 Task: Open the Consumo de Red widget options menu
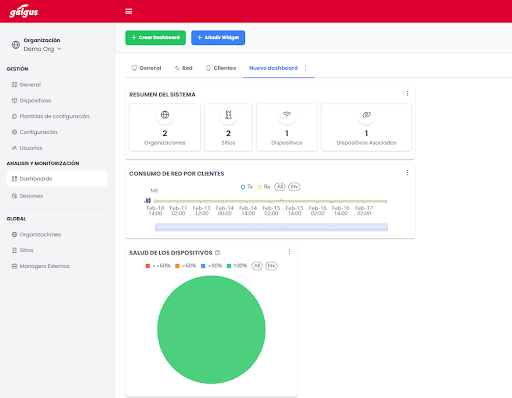click(407, 173)
